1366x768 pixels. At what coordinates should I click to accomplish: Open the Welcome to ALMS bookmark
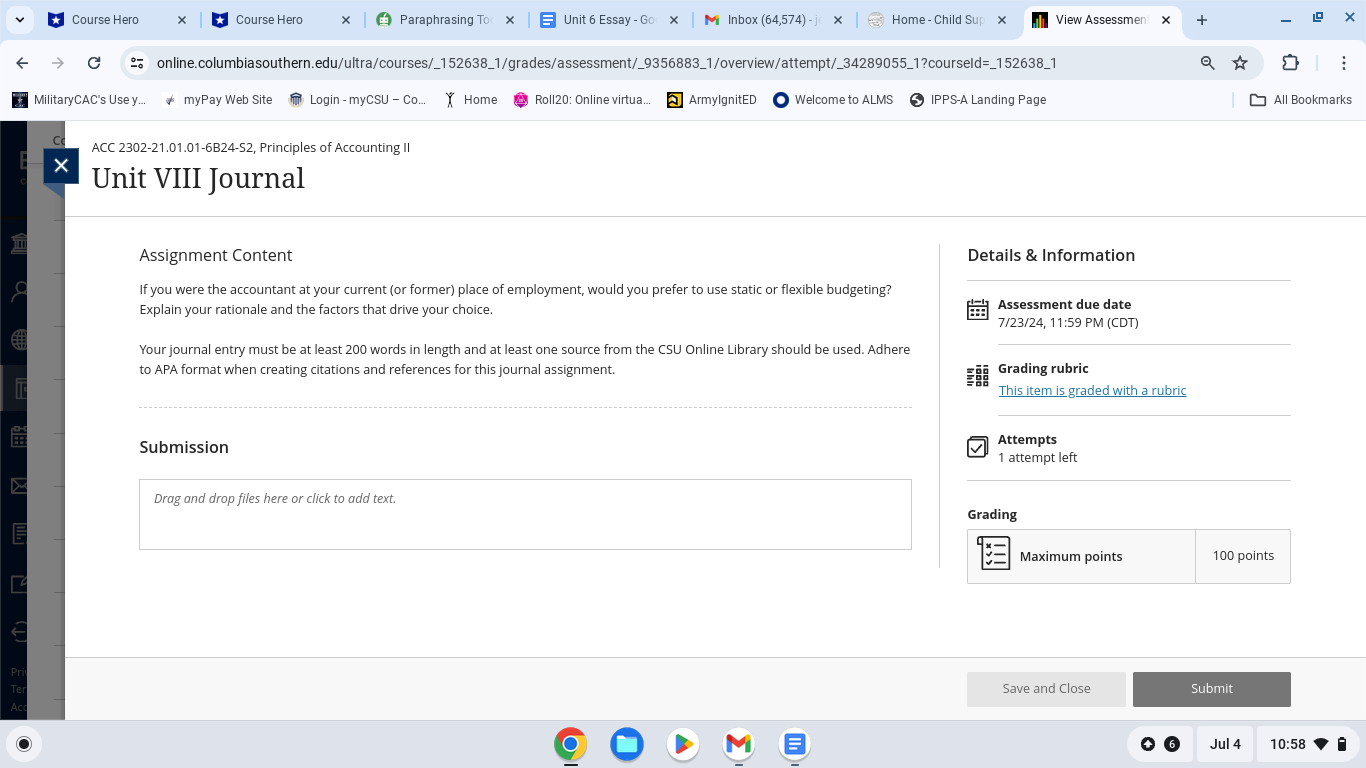[x=833, y=100]
